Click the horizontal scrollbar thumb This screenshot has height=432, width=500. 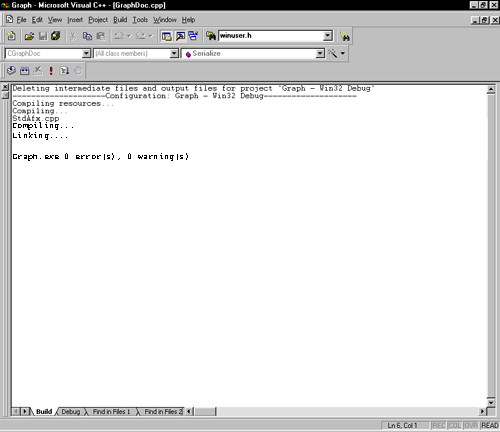(x=205, y=412)
